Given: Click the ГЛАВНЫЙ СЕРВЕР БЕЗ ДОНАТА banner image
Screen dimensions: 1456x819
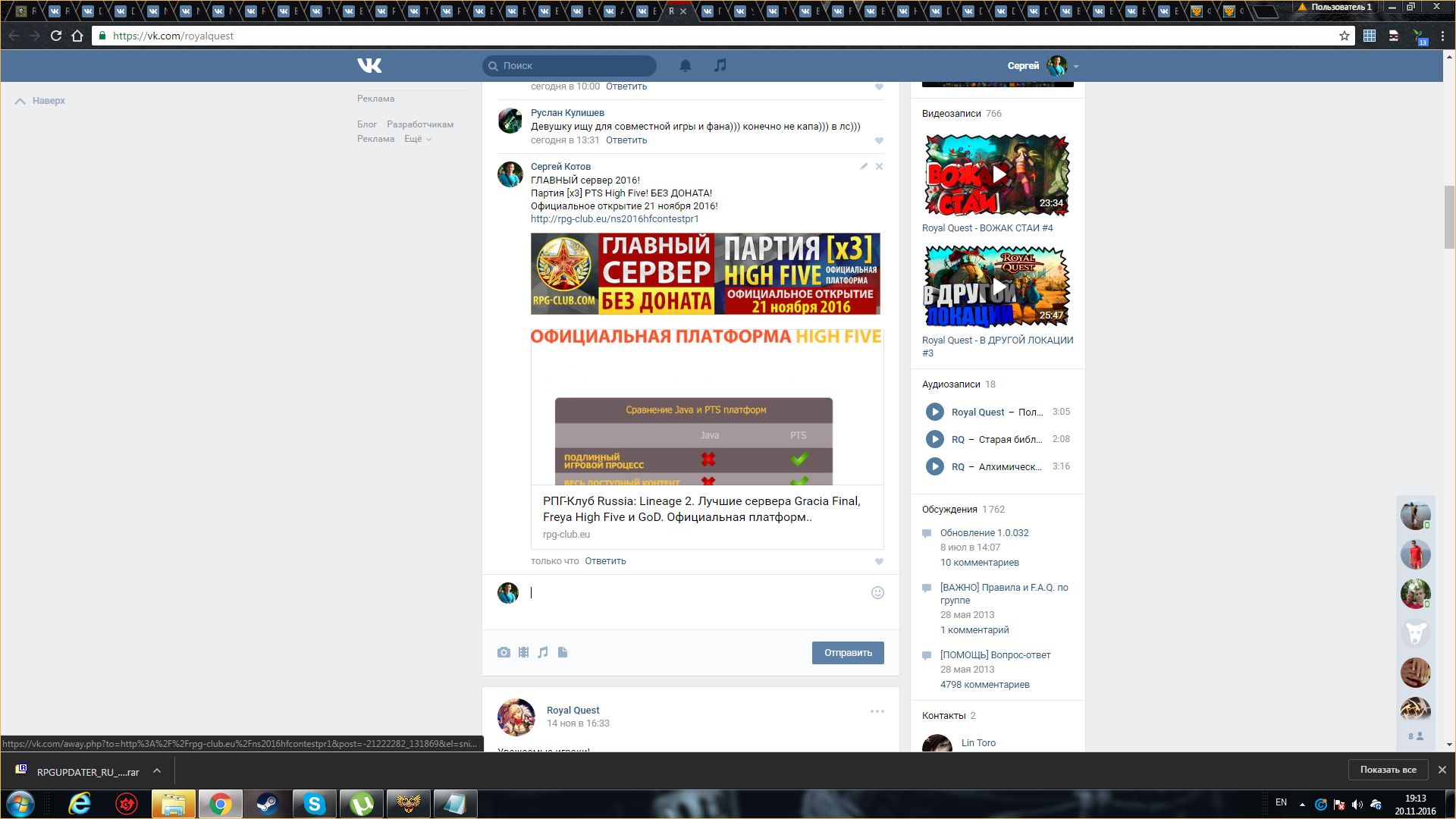Looking at the screenshot, I should coord(705,274).
